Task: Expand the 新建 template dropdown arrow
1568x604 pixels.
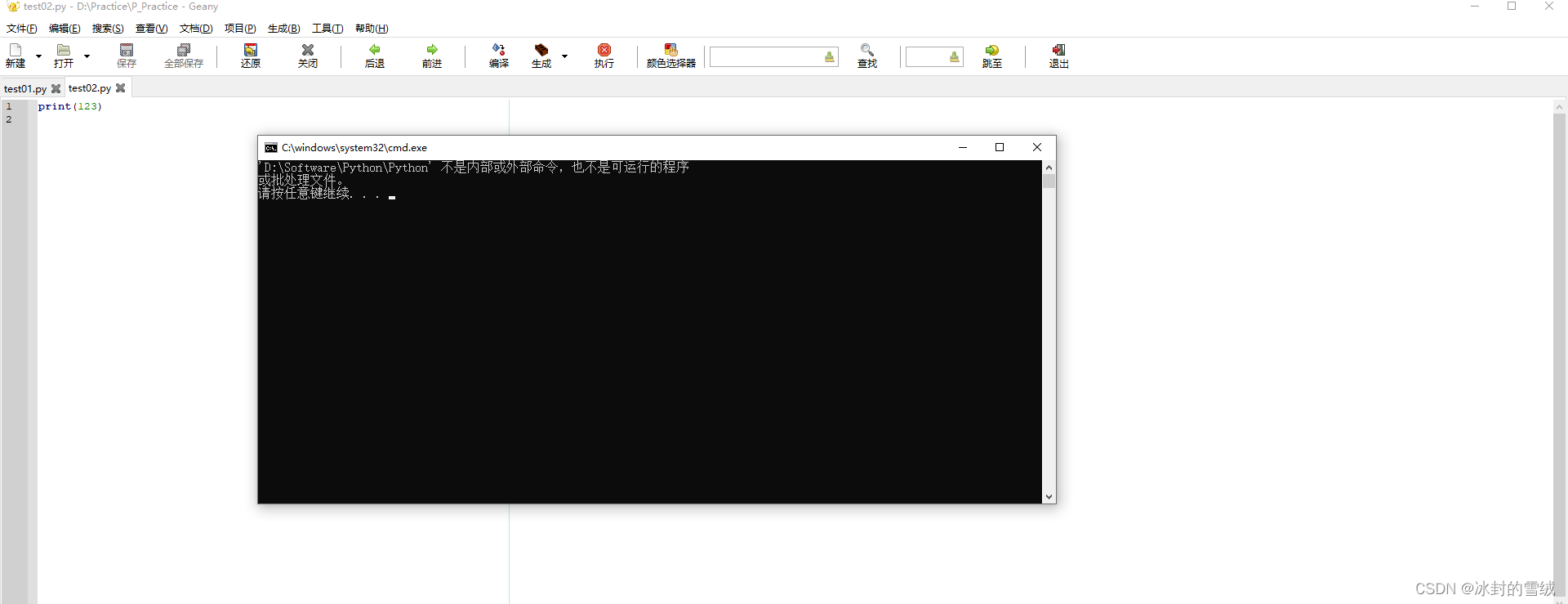Action: (38, 56)
